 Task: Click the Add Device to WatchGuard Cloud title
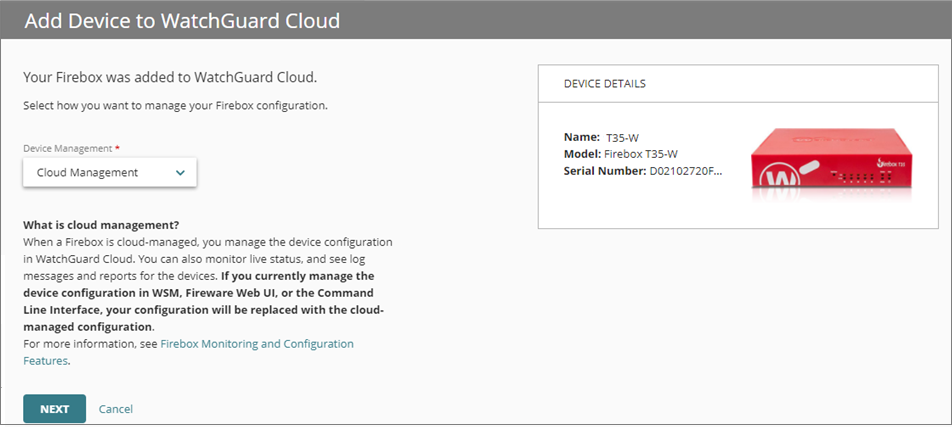(182, 20)
